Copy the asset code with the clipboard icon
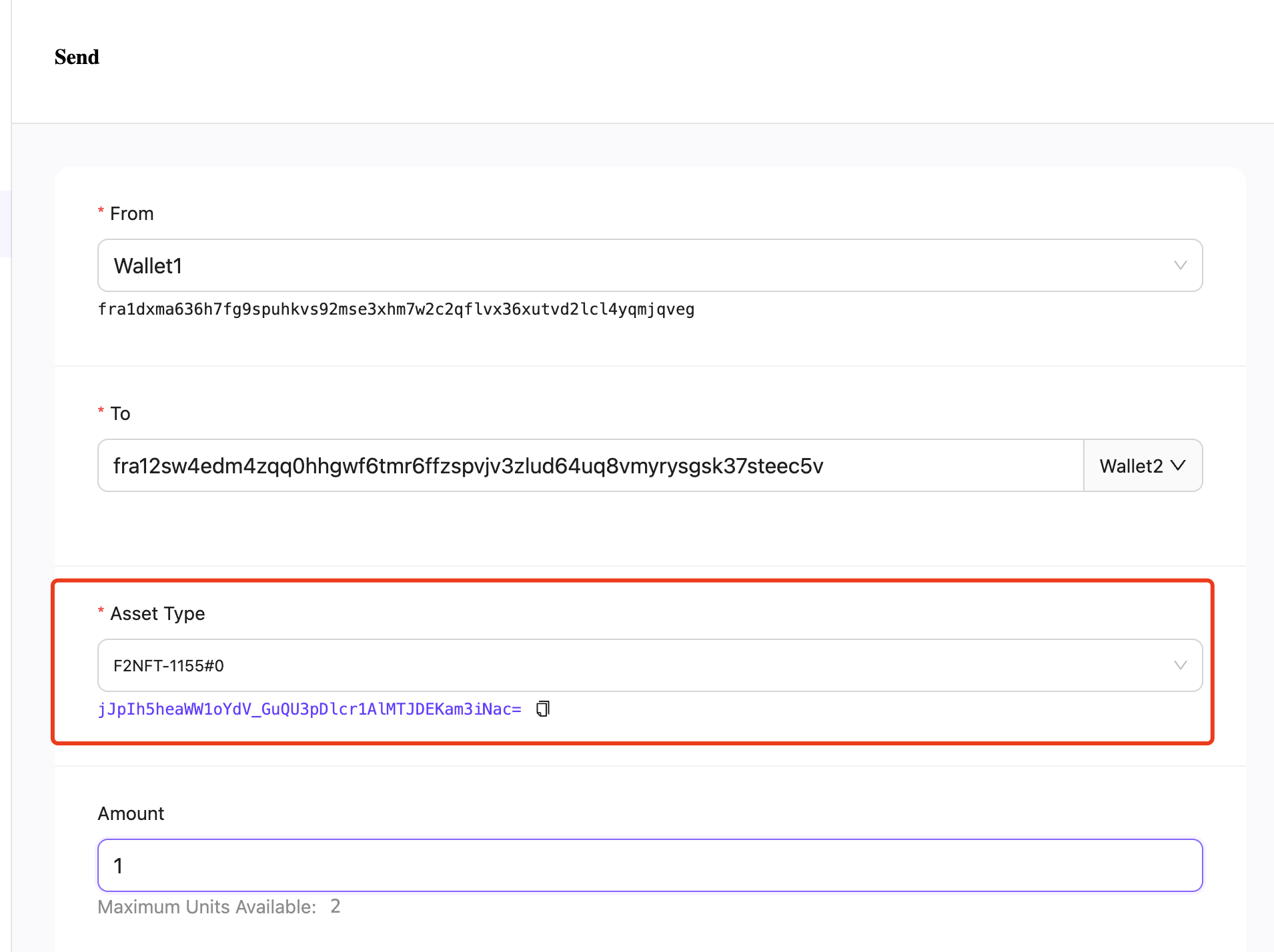The width and height of the screenshot is (1274, 952). click(543, 709)
